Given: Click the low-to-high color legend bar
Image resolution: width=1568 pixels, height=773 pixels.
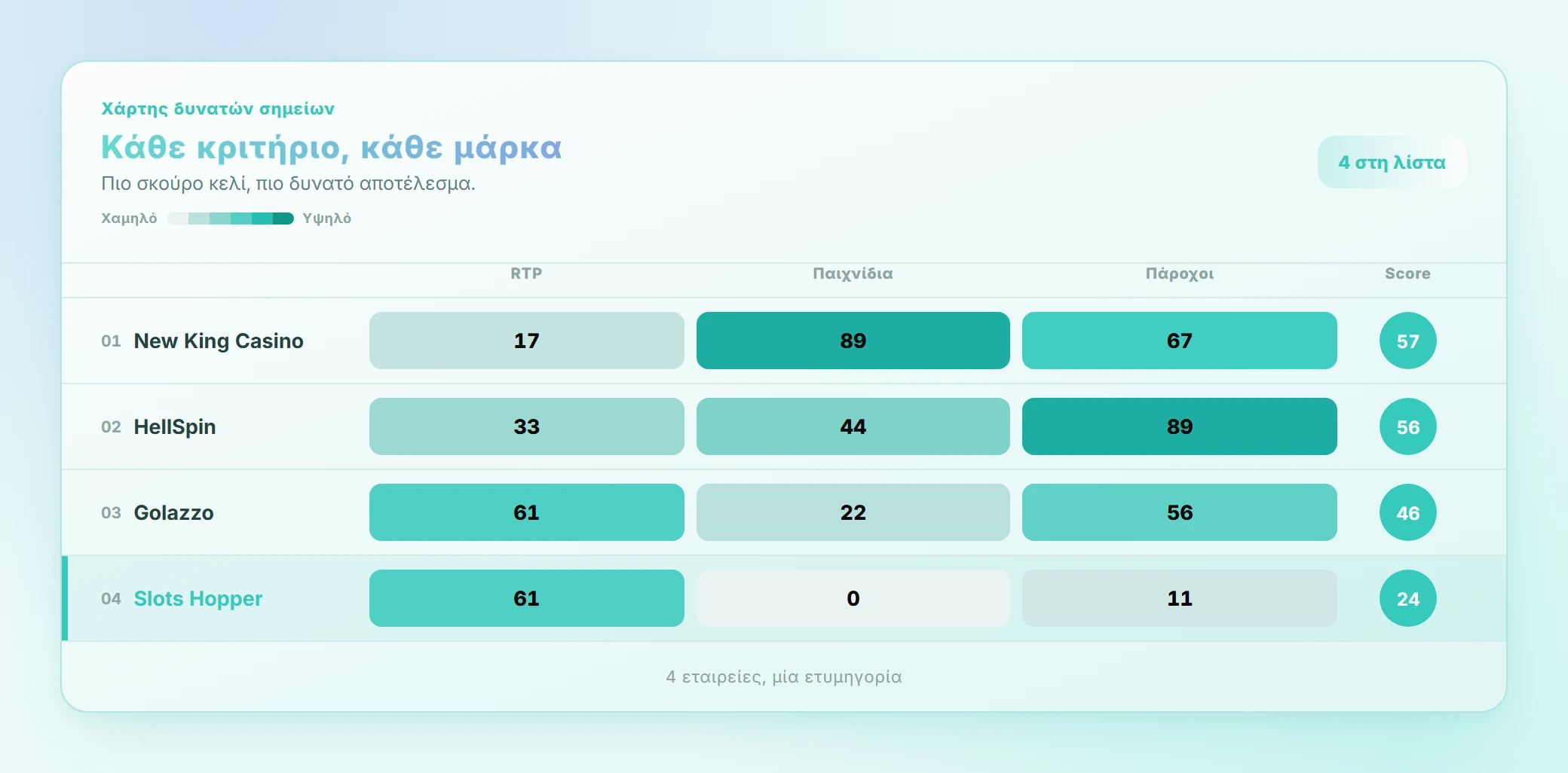Looking at the screenshot, I should [231, 218].
